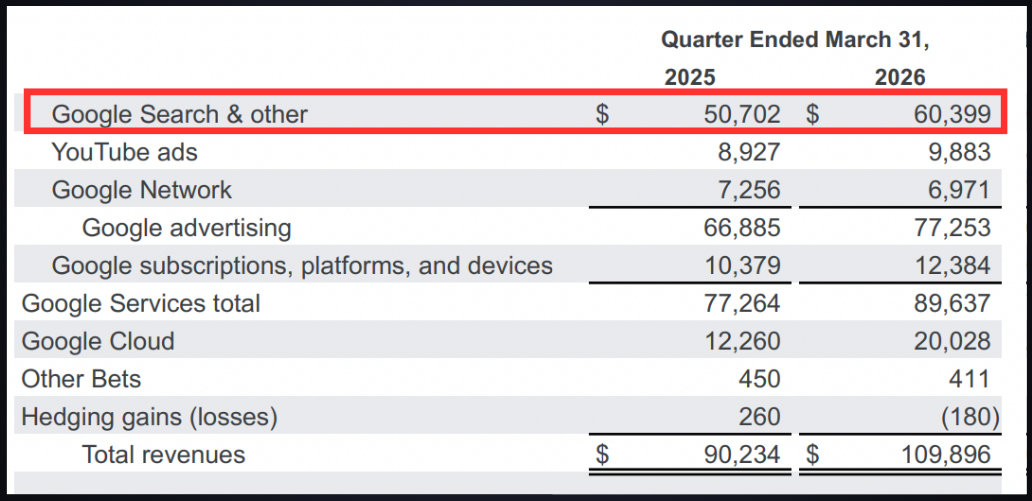The width and height of the screenshot is (1032, 501).
Task: Select Google Network 2026 value 6,971
Action: tap(958, 190)
